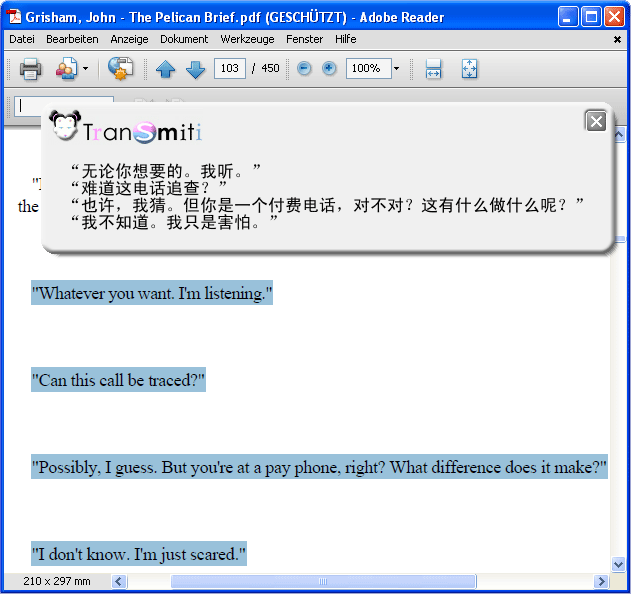Click the zoom percentage field 100%
Screen dimensions: 631x594
point(369,68)
